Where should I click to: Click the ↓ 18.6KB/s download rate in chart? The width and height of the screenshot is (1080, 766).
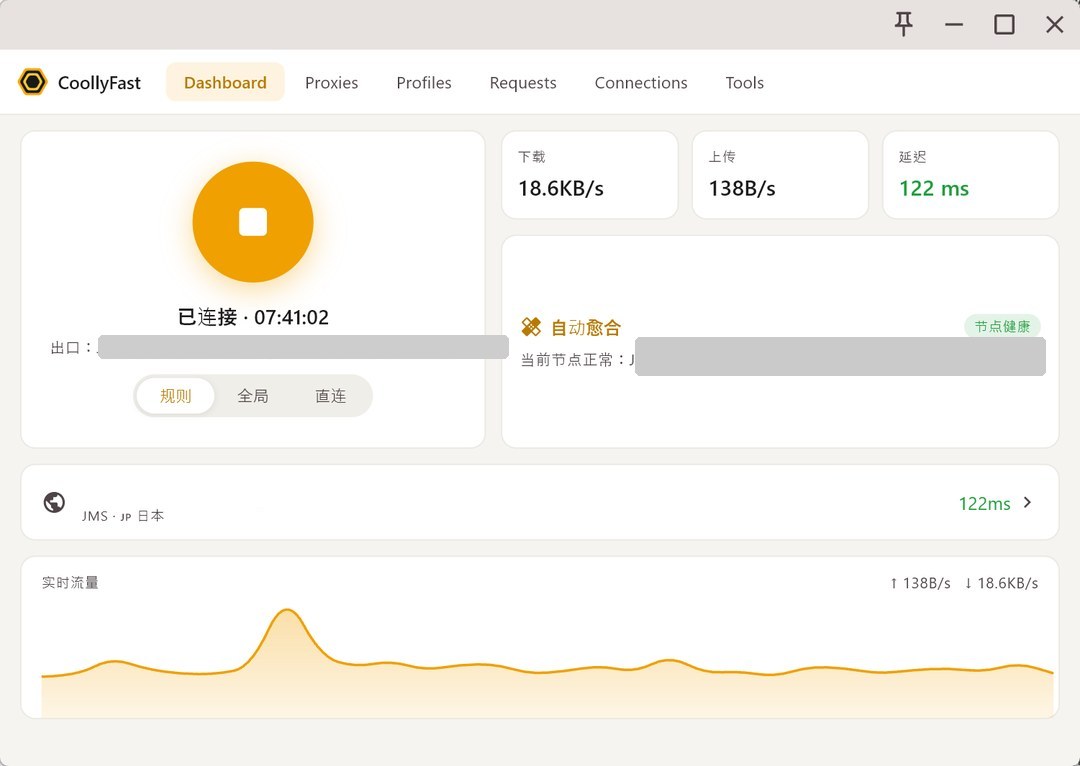1001,583
